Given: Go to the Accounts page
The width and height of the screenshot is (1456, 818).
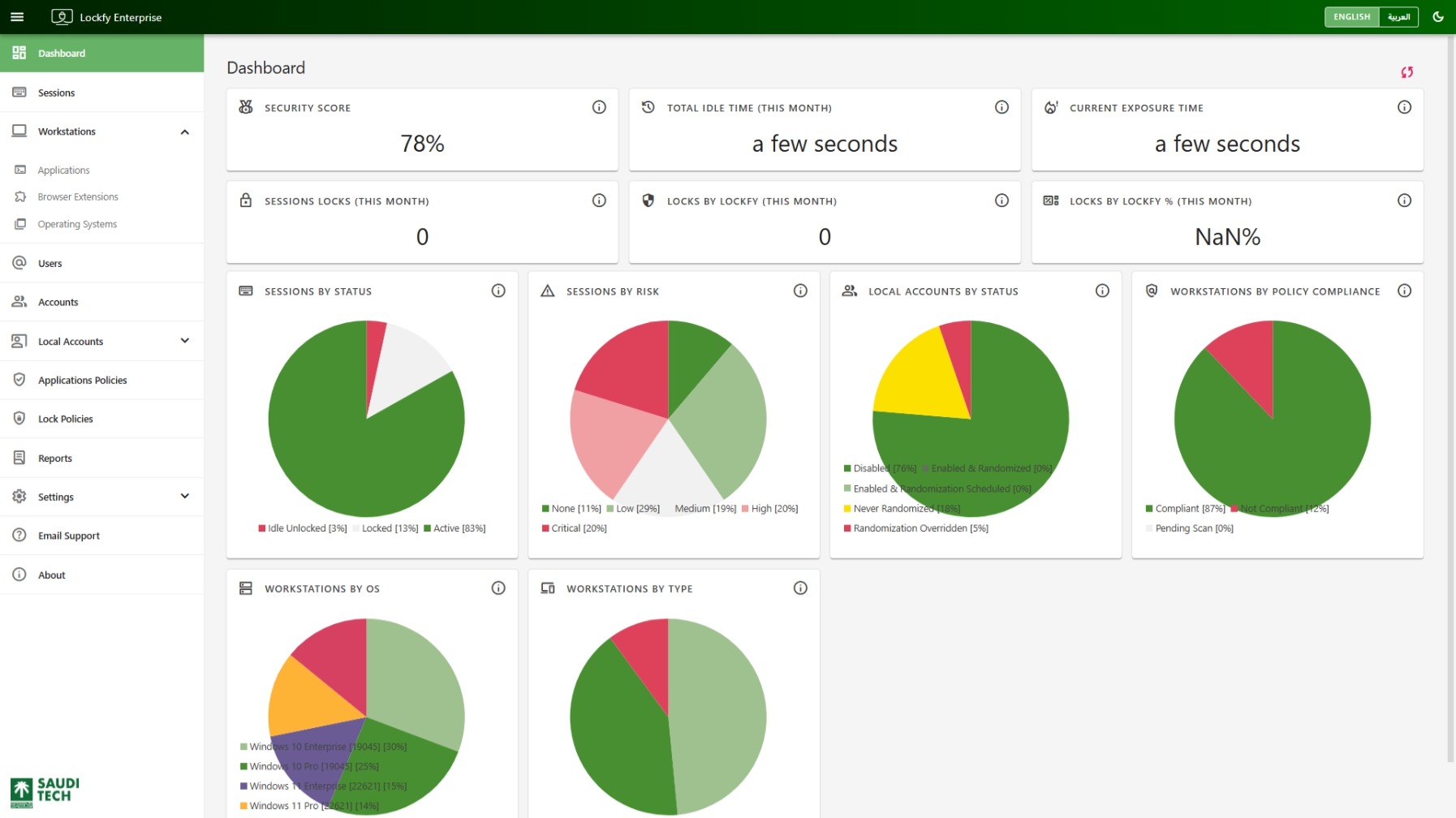Looking at the screenshot, I should [101, 302].
